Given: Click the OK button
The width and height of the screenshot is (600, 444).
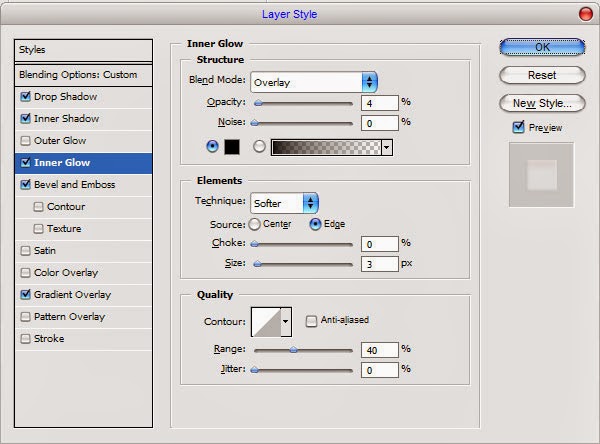Looking at the screenshot, I should [x=542, y=47].
